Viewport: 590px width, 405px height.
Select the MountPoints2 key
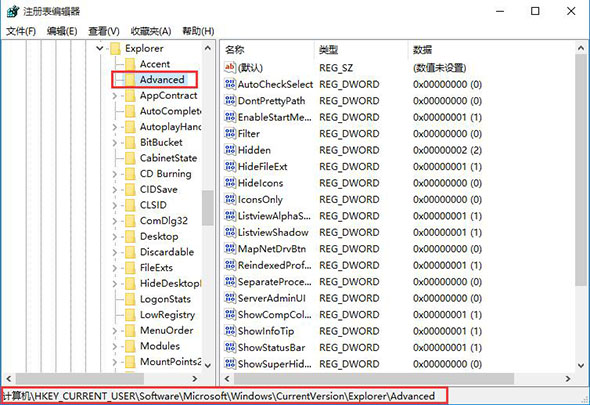pos(171,362)
